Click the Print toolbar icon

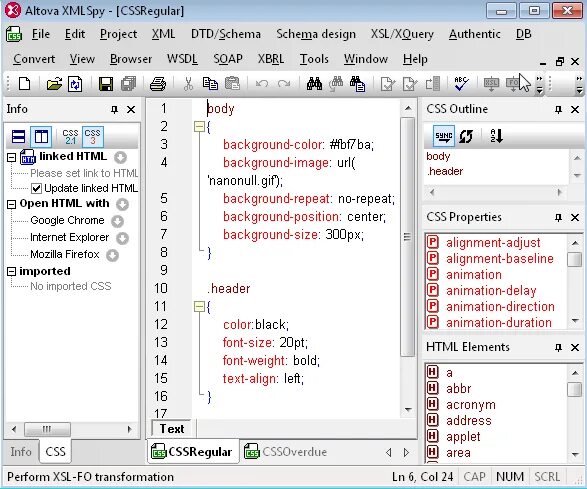click(158, 83)
